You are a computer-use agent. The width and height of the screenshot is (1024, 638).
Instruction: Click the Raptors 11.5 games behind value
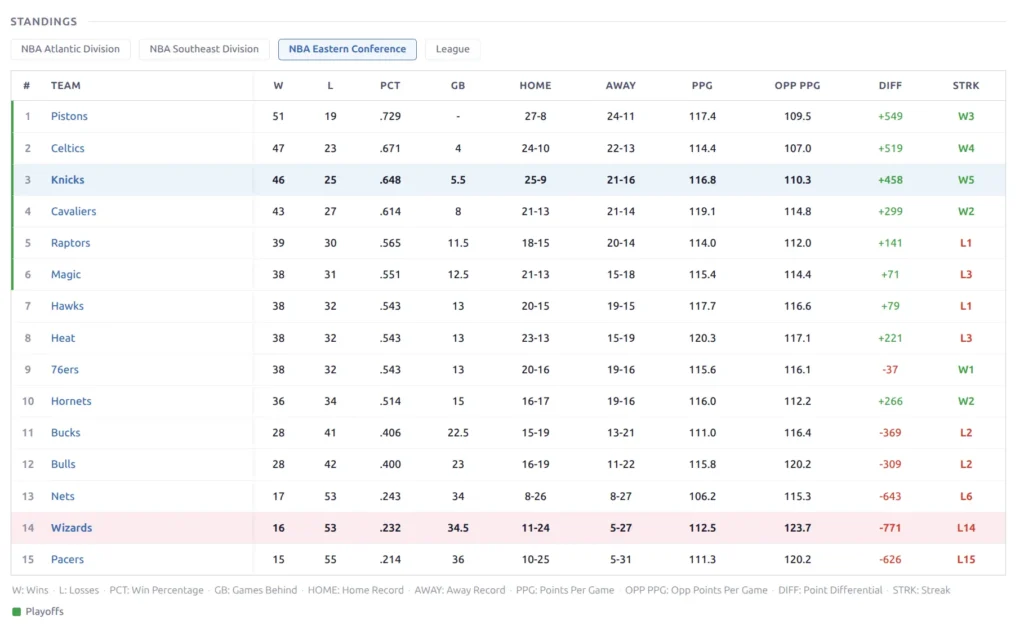(x=458, y=243)
